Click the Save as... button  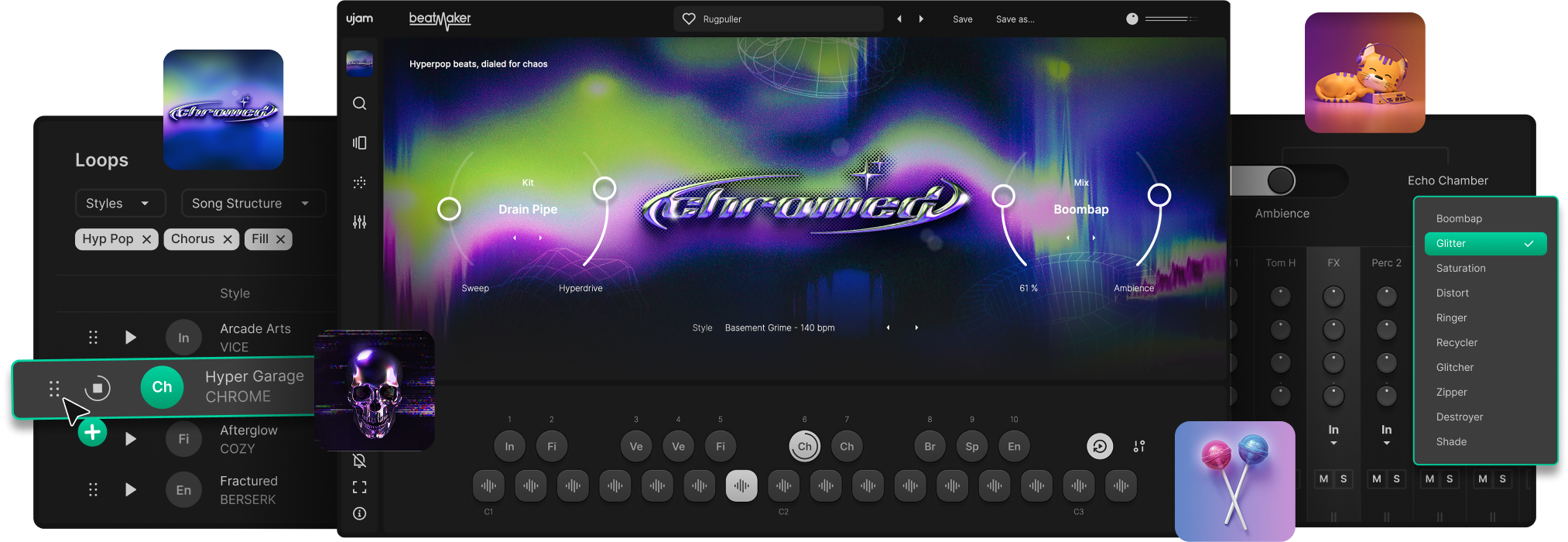tap(1015, 19)
